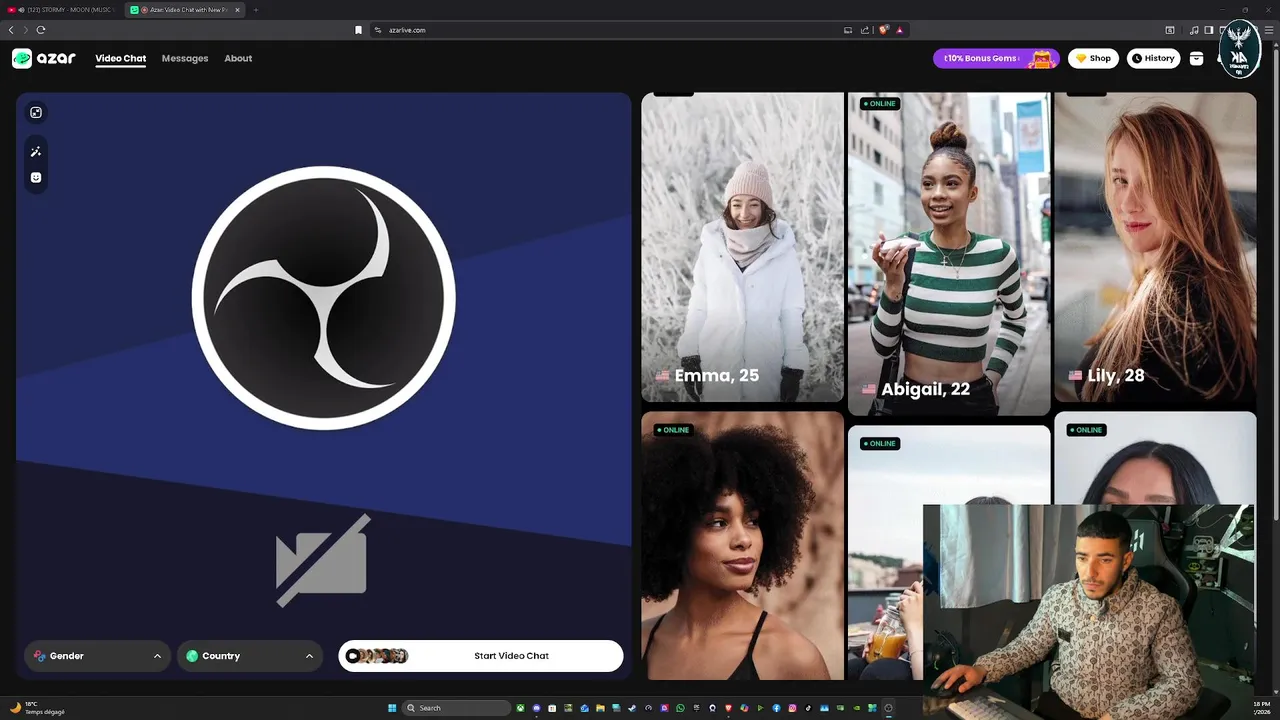The image size is (1280, 720).
Task: Open the Shop button
Action: click(x=1093, y=58)
